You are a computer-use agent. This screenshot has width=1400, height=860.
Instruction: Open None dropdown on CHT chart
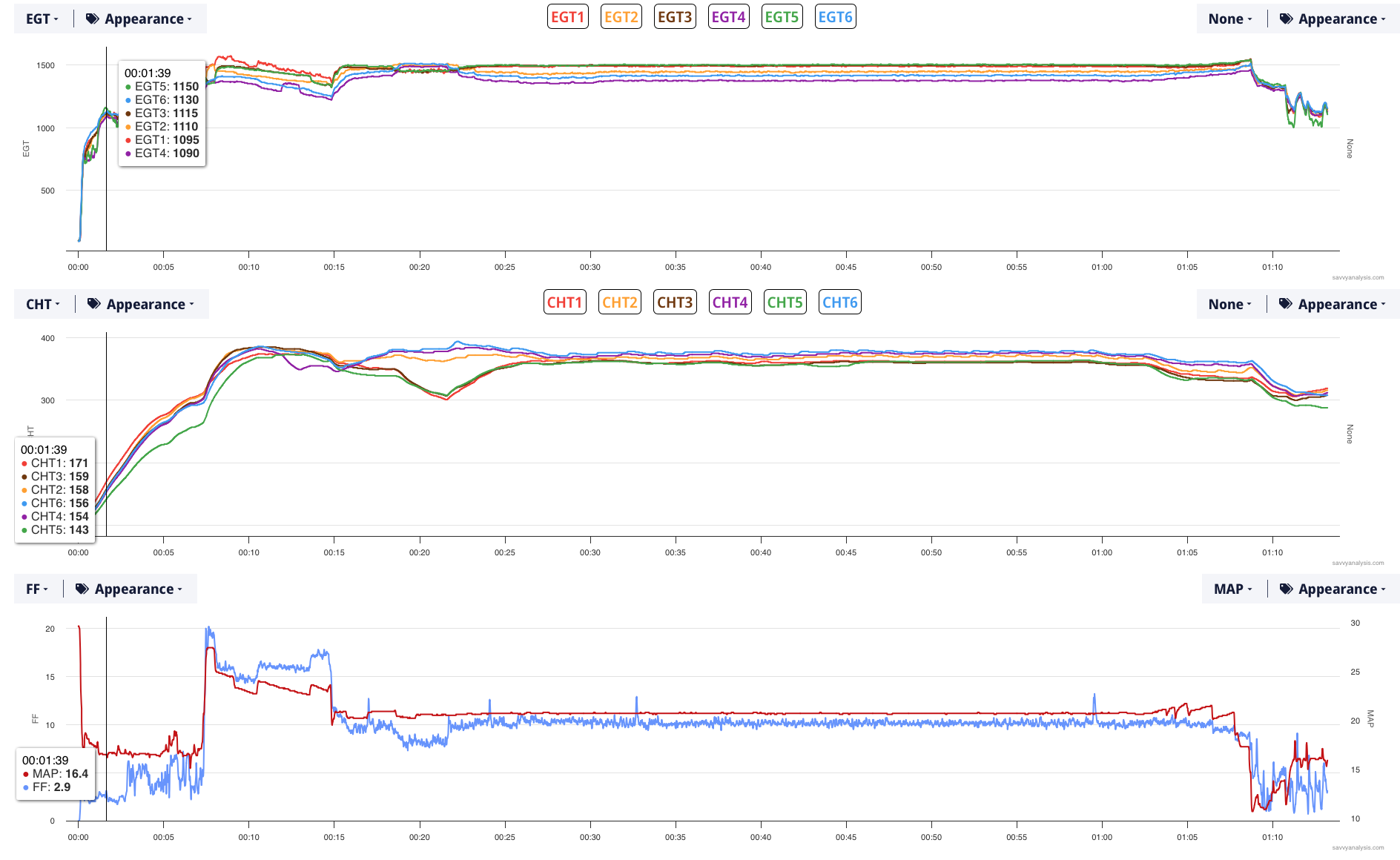[x=1229, y=304]
